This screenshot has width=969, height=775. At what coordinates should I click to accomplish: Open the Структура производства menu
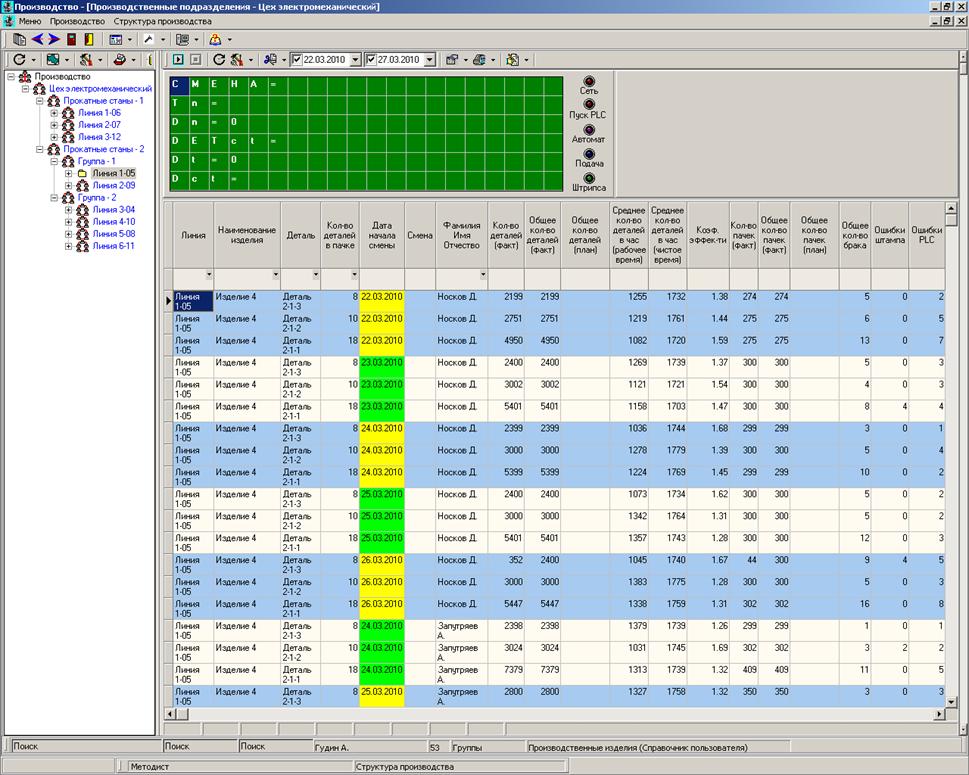click(x=163, y=21)
